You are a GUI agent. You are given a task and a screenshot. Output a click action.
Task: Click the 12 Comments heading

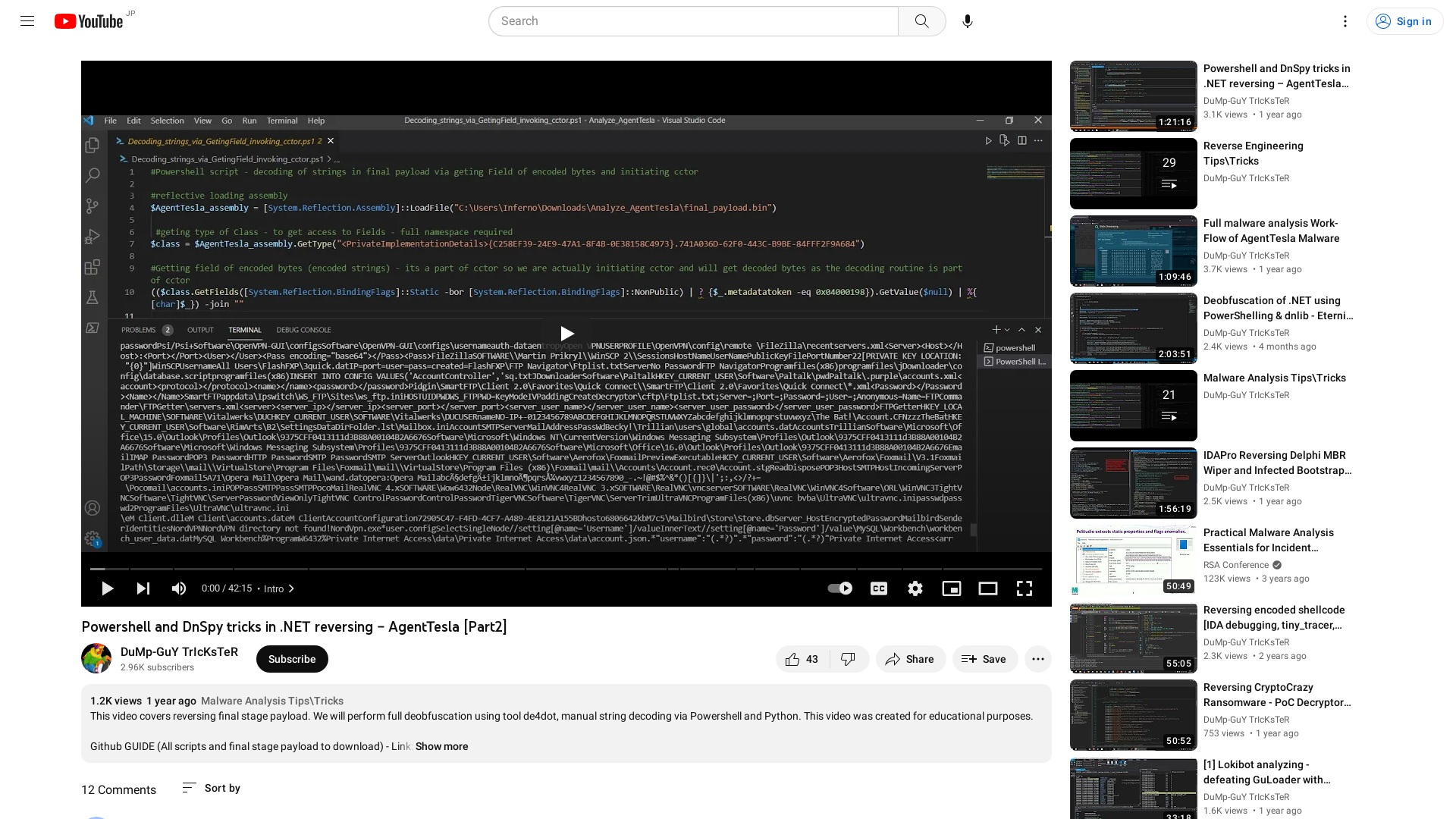118,789
